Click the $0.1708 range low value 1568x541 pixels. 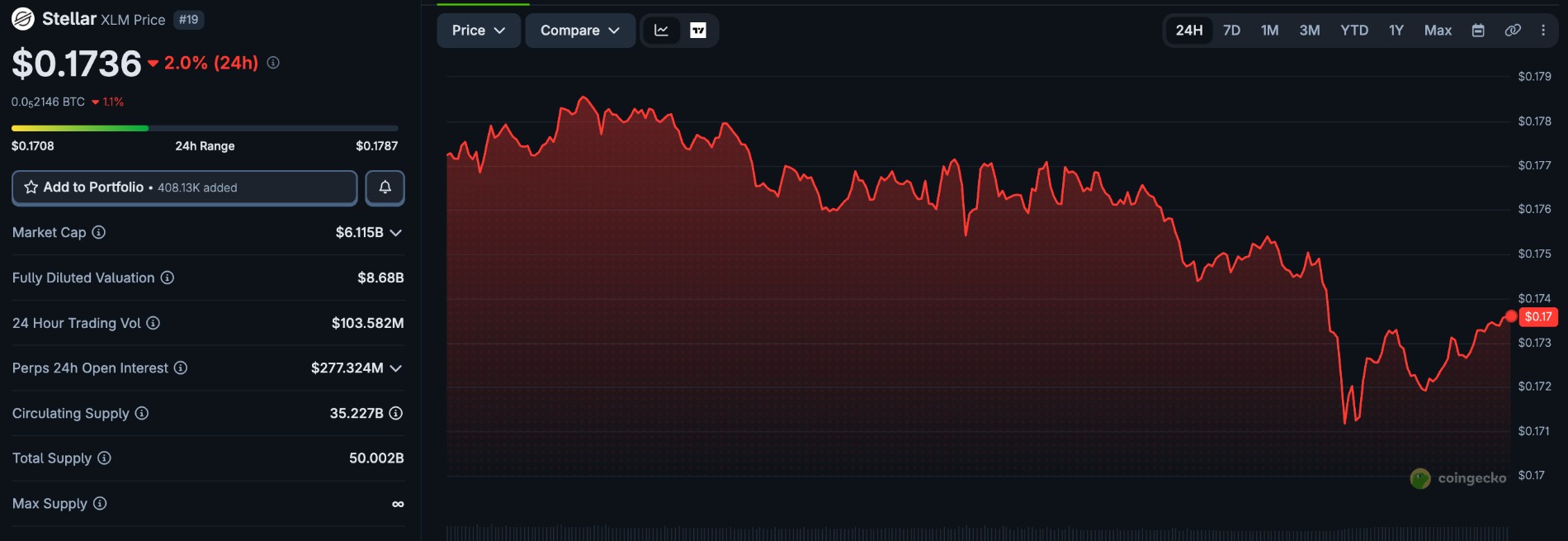tap(33, 146)
